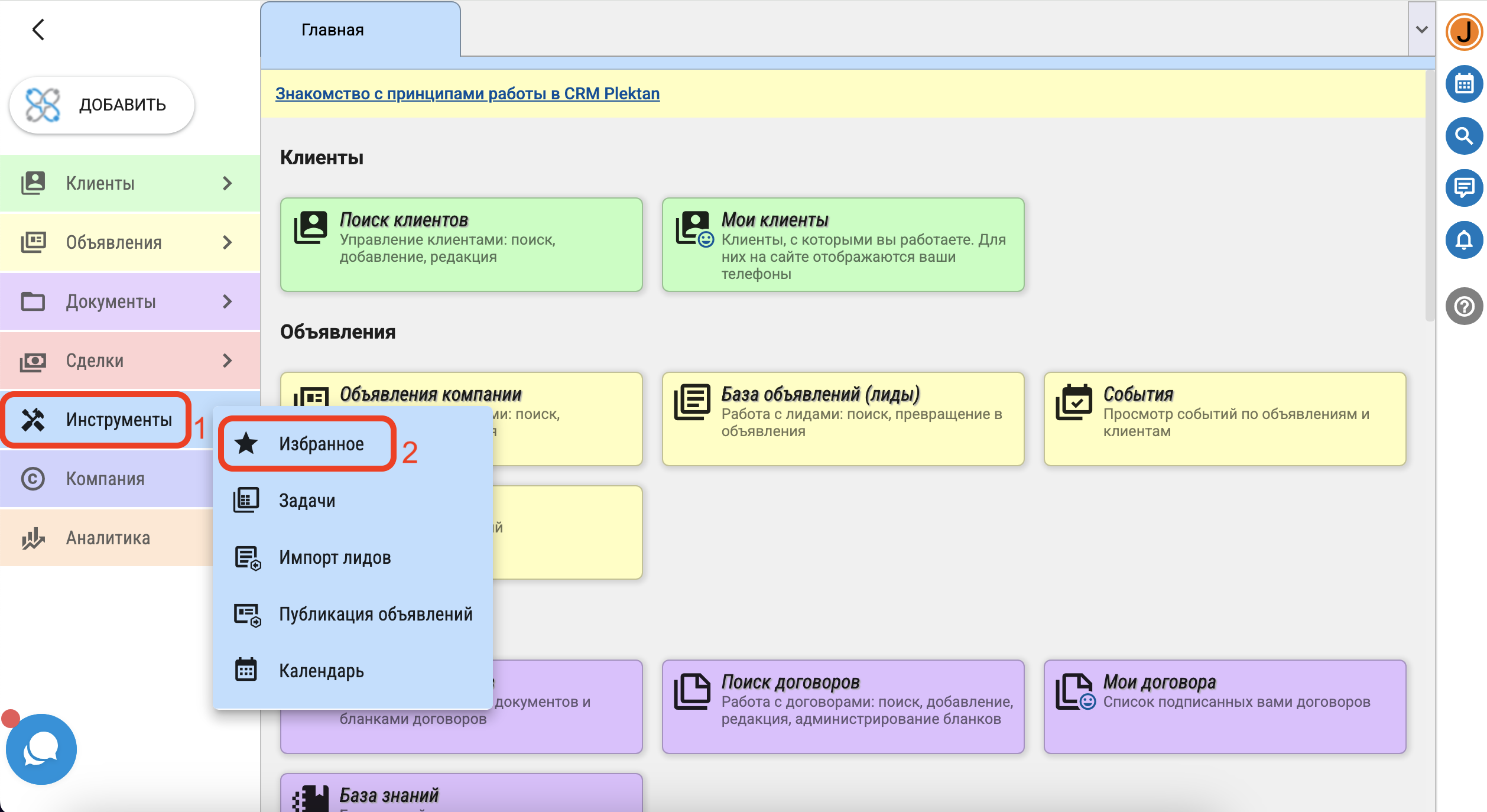
Task: Open the live chat widget bubble
Action: click(41, 749)
